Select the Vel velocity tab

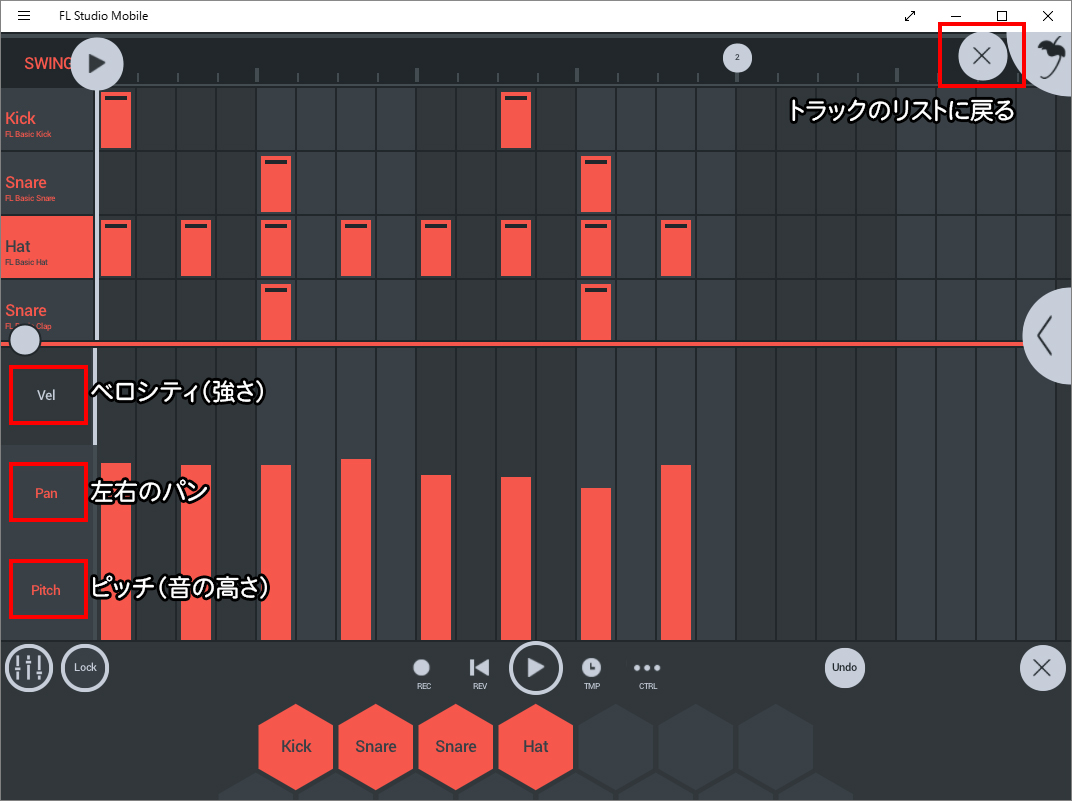pyautogui.click(x=47, y=395)
